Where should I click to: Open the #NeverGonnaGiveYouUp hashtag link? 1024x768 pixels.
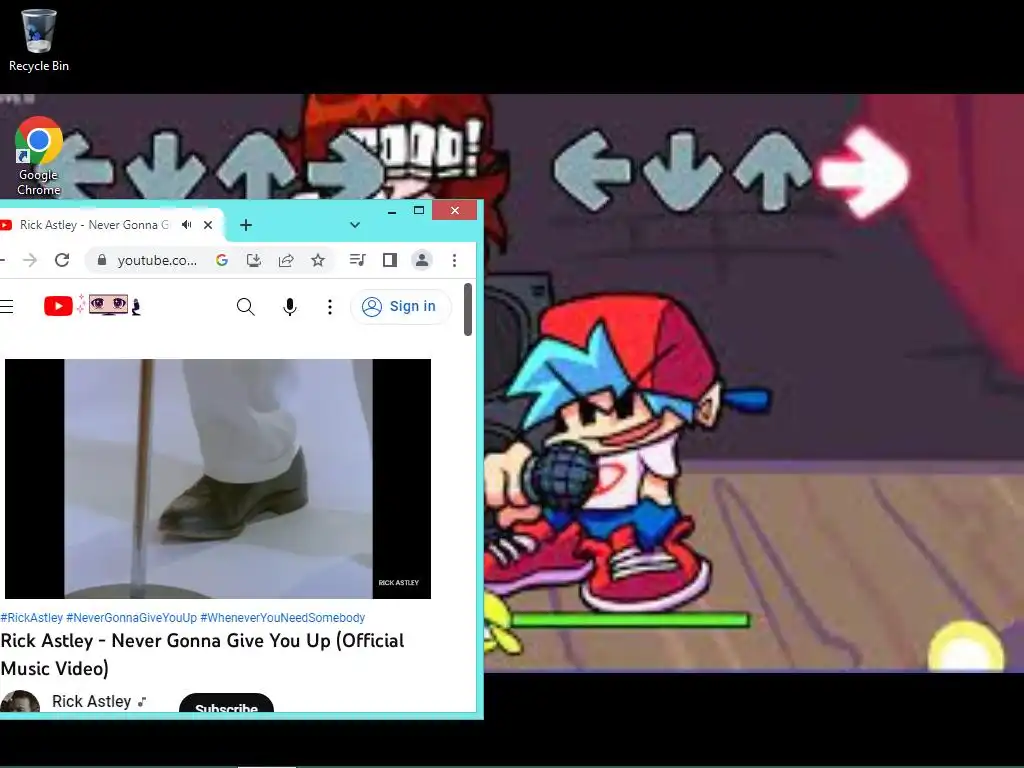click(131, 617)
